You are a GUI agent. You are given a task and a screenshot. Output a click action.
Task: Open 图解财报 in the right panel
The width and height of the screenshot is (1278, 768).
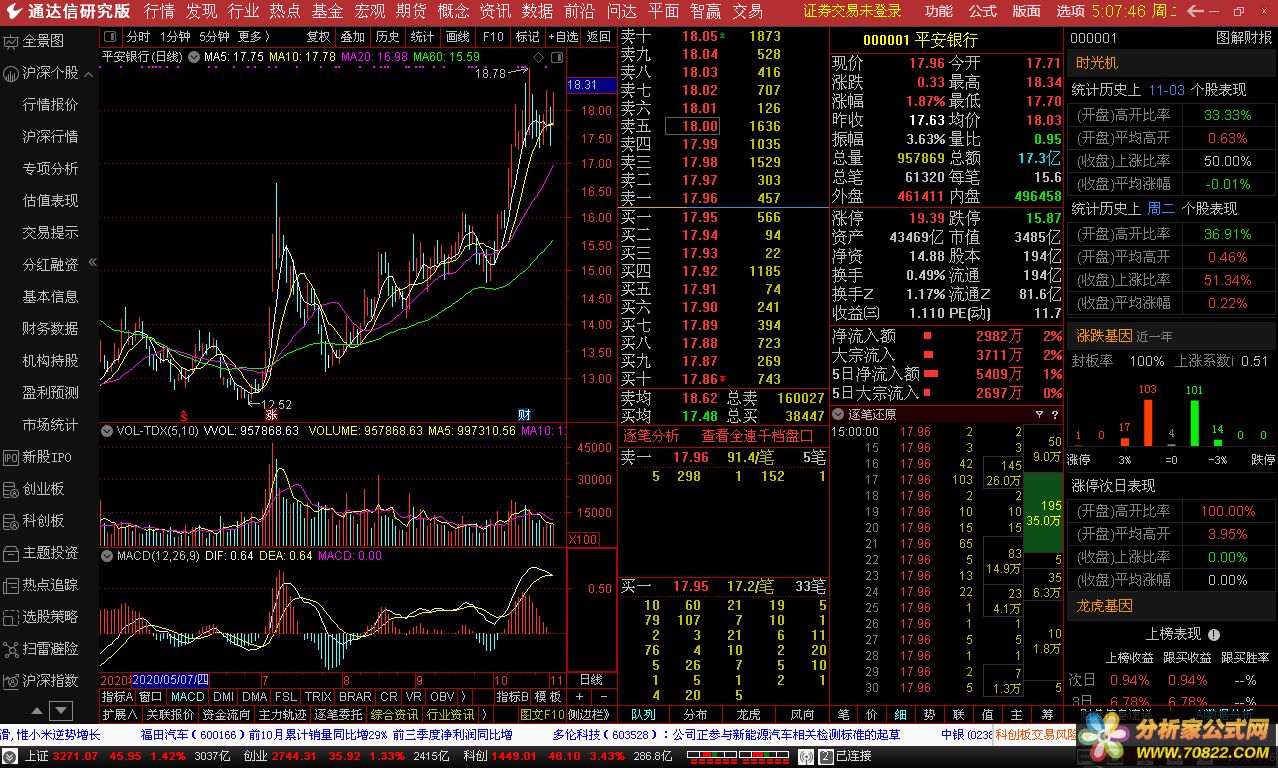pyautogui.click(x=1244, y=38)
